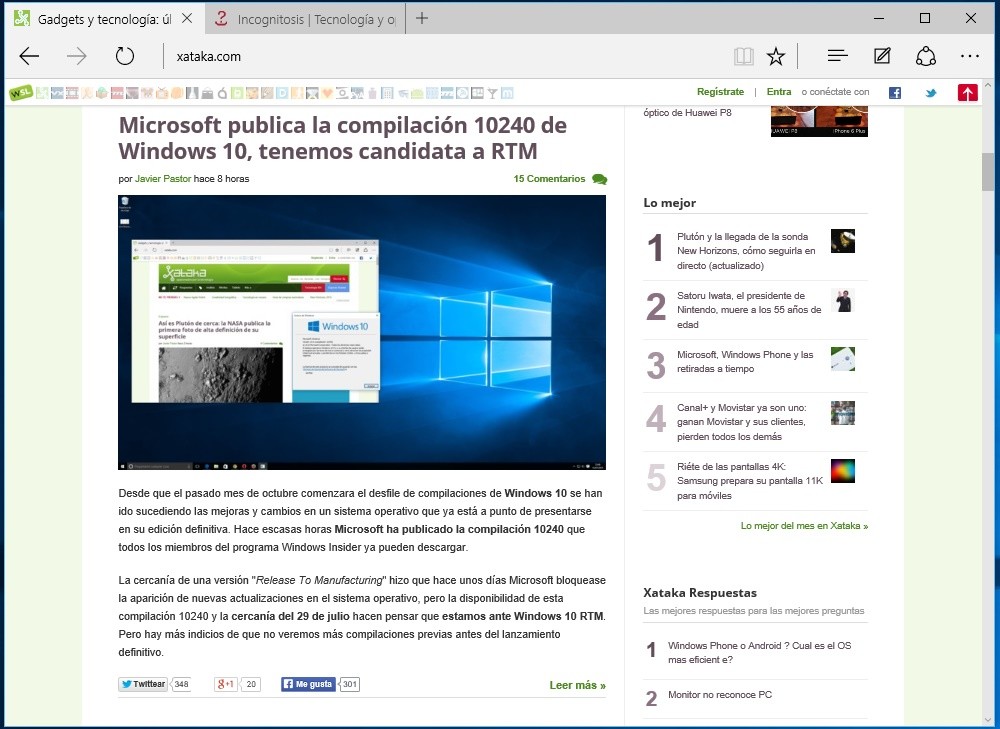Open a new tab with plus button
1000x729 pixels.
(x=422, y=18)
